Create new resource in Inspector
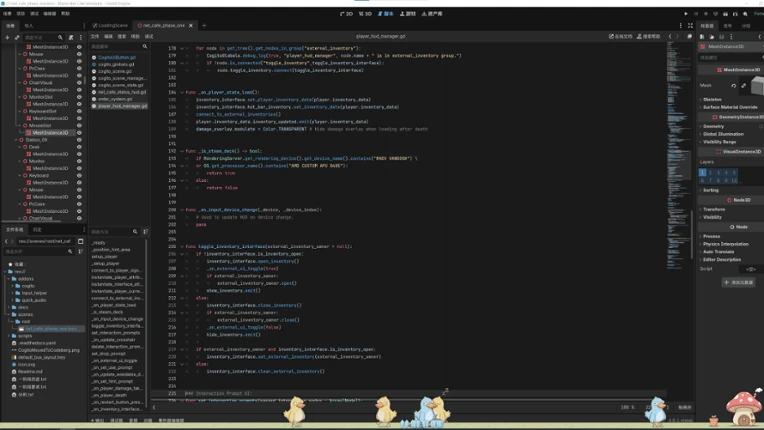764x430 pixels. click(x=702, y=37)
